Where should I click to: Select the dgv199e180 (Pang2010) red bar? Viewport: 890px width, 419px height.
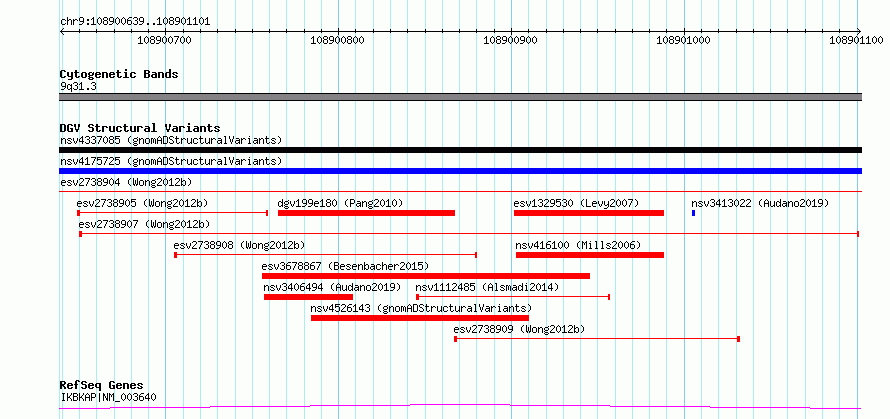(x=367, y=213)
